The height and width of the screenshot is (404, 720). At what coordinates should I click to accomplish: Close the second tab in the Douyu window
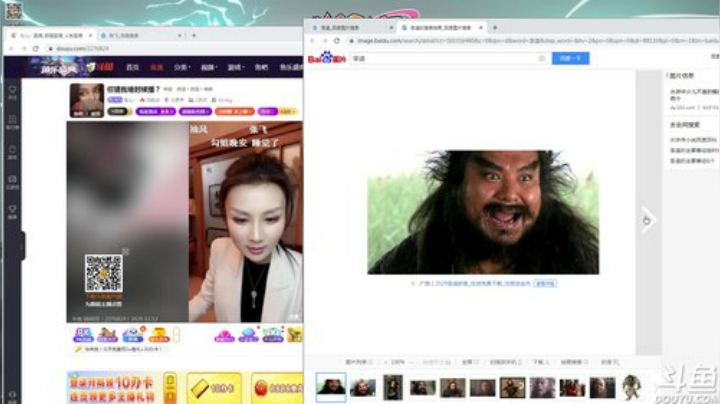pos(180,35)
